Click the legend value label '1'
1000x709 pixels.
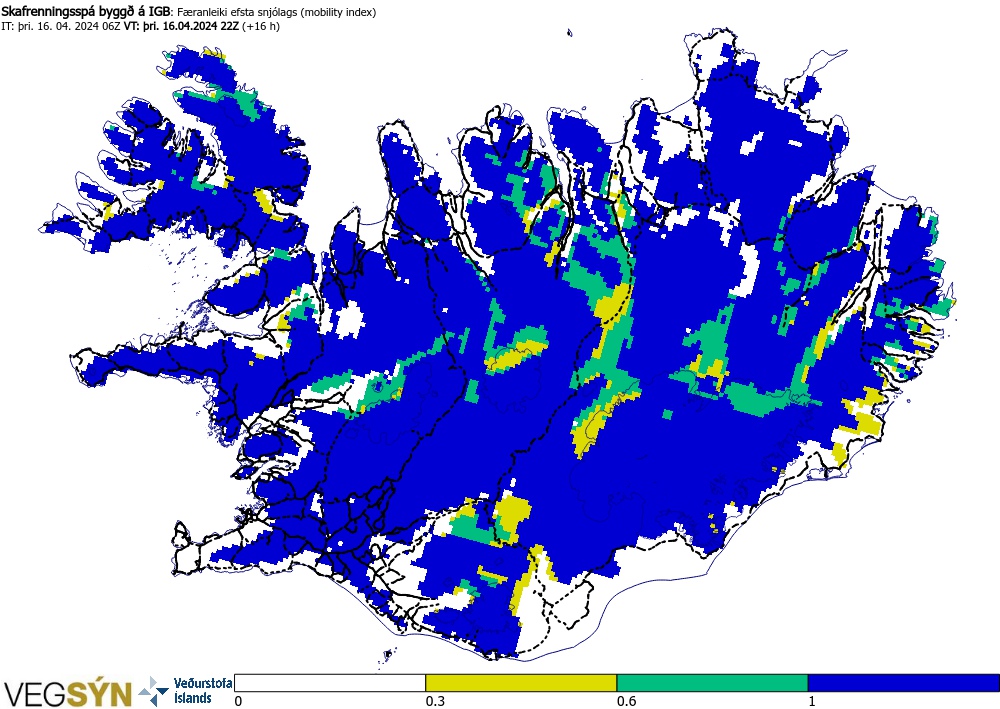[812, 701]
